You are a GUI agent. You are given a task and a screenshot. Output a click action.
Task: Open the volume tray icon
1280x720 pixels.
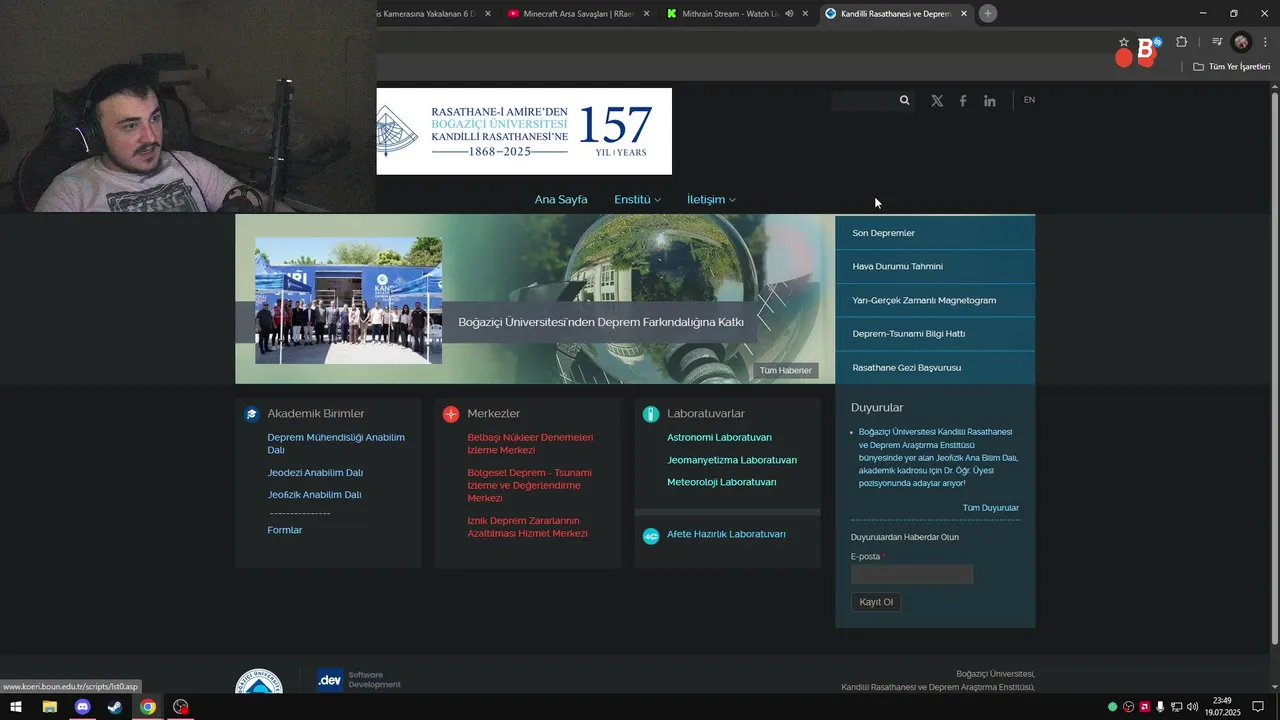[x=1192, y=707]
